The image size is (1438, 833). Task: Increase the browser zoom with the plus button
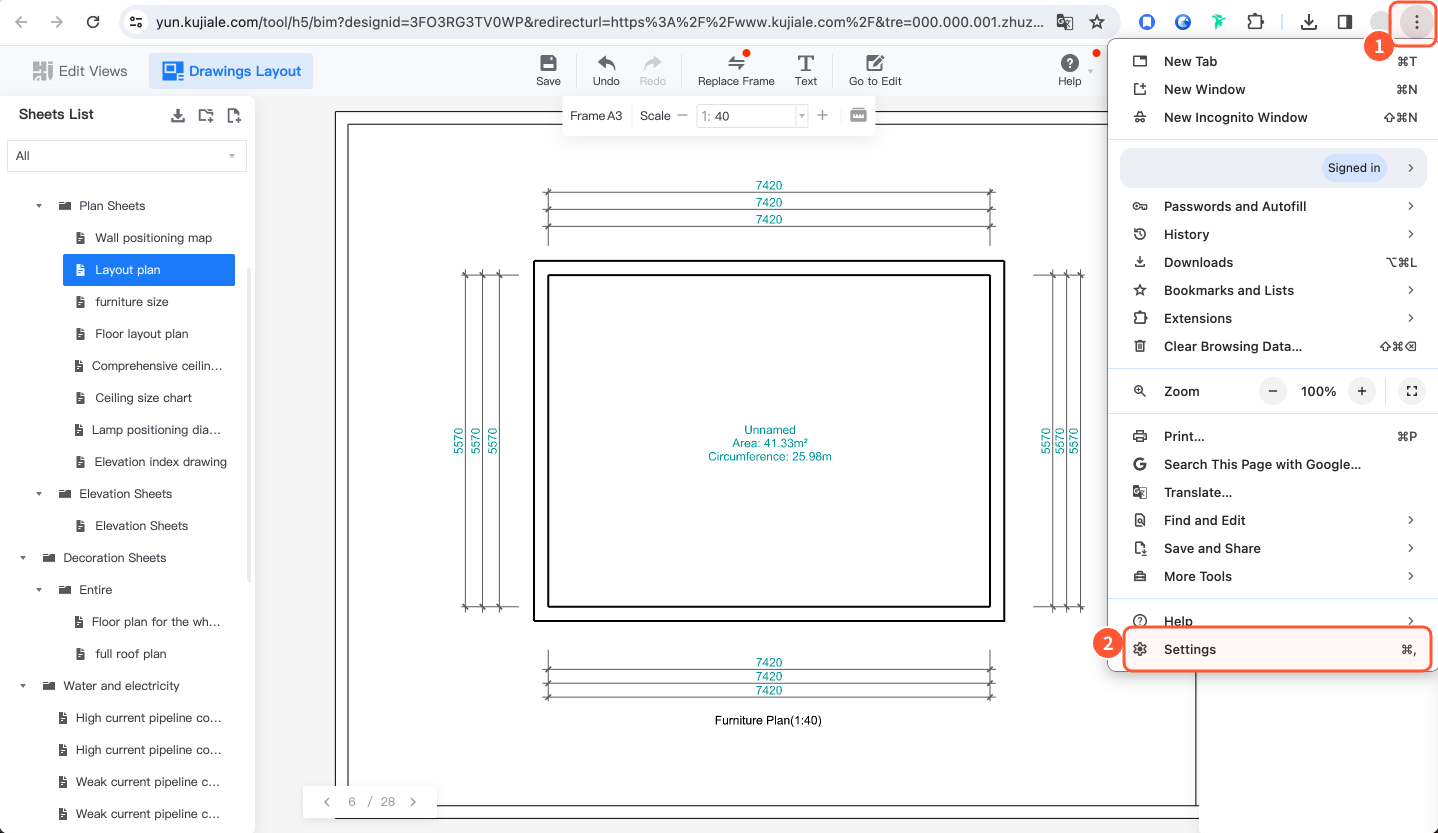1361,391
